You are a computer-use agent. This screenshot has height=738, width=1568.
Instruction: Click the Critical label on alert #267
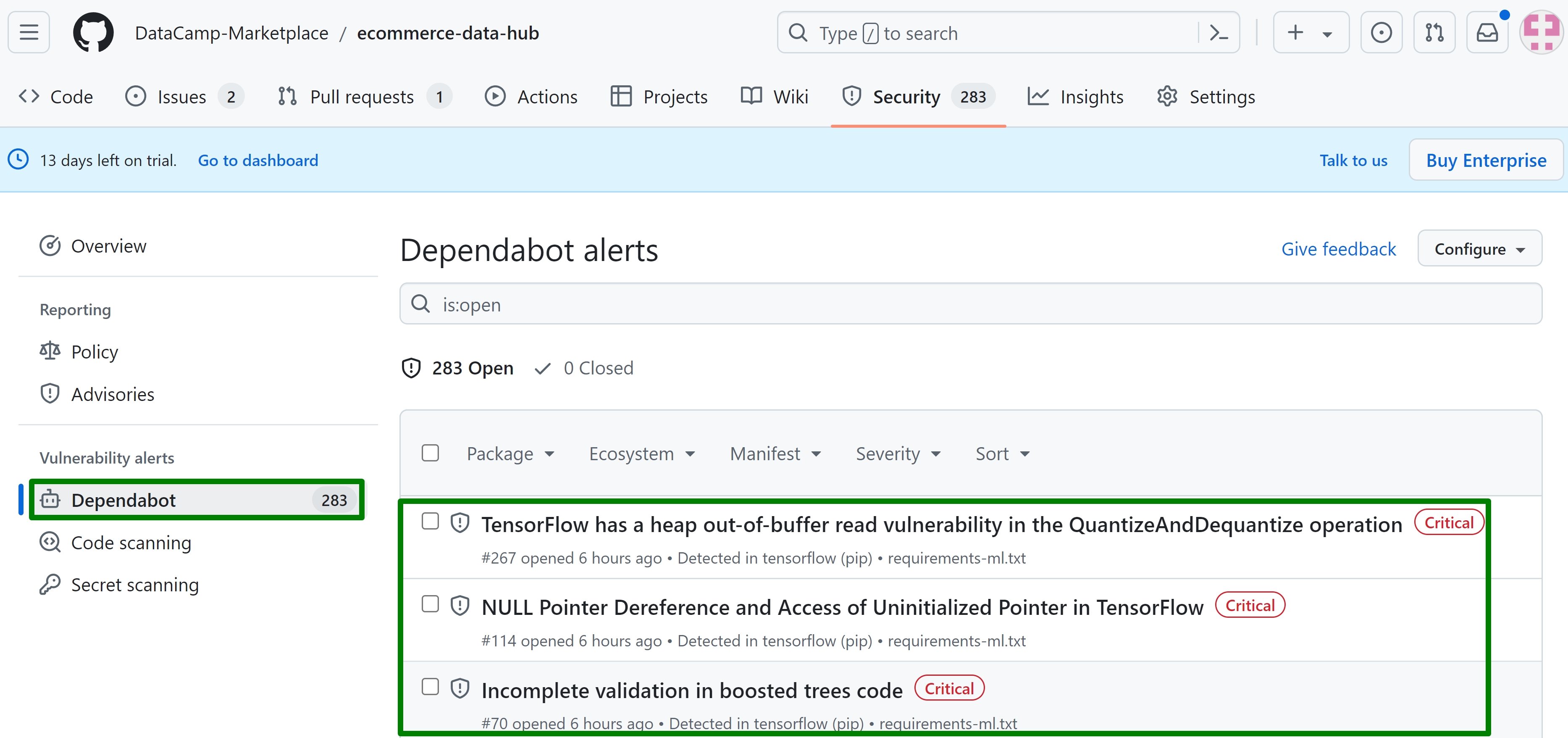tap(1449, 522)
